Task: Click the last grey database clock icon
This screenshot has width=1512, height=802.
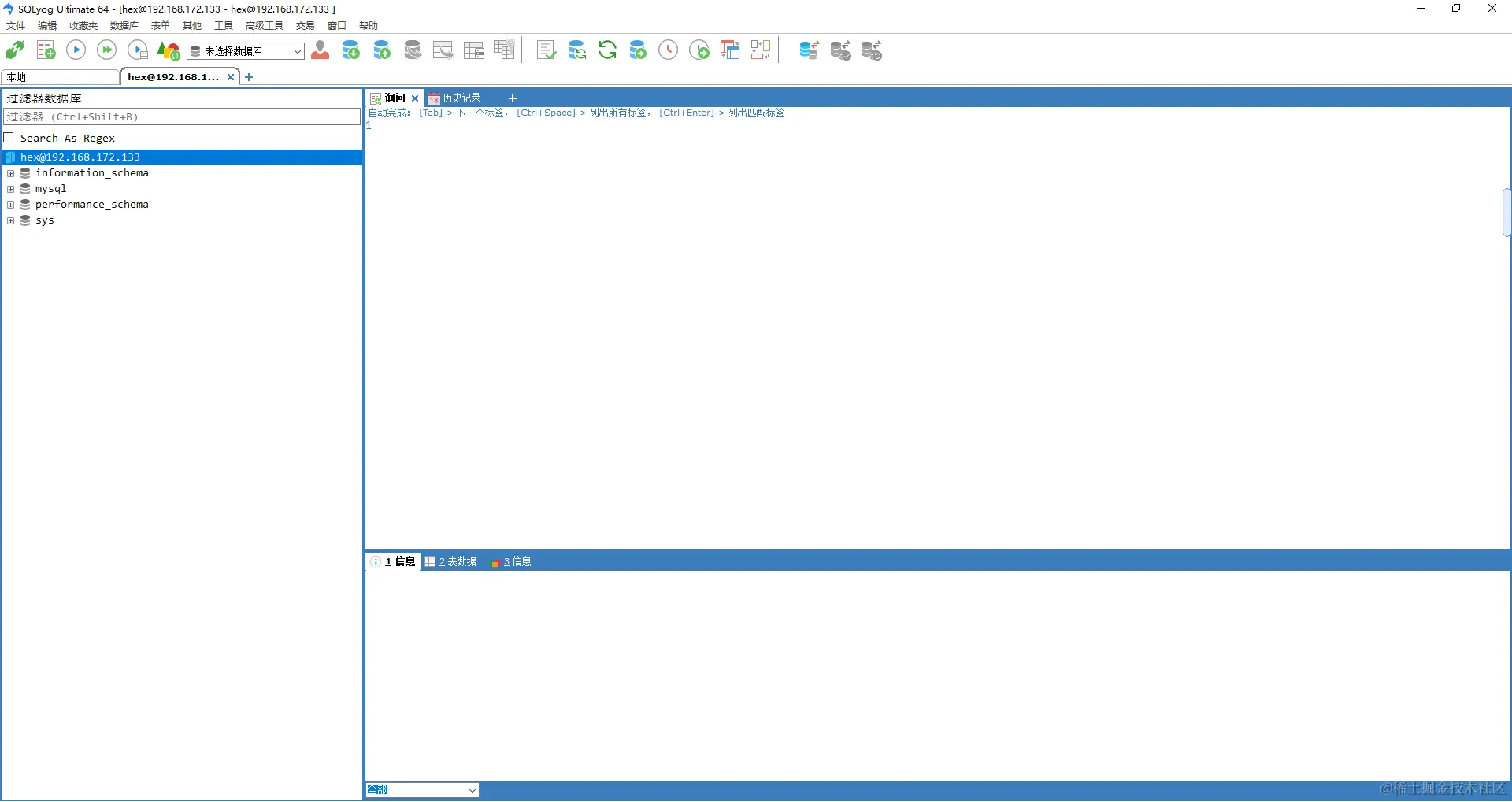Action: (x=872, y=50)
